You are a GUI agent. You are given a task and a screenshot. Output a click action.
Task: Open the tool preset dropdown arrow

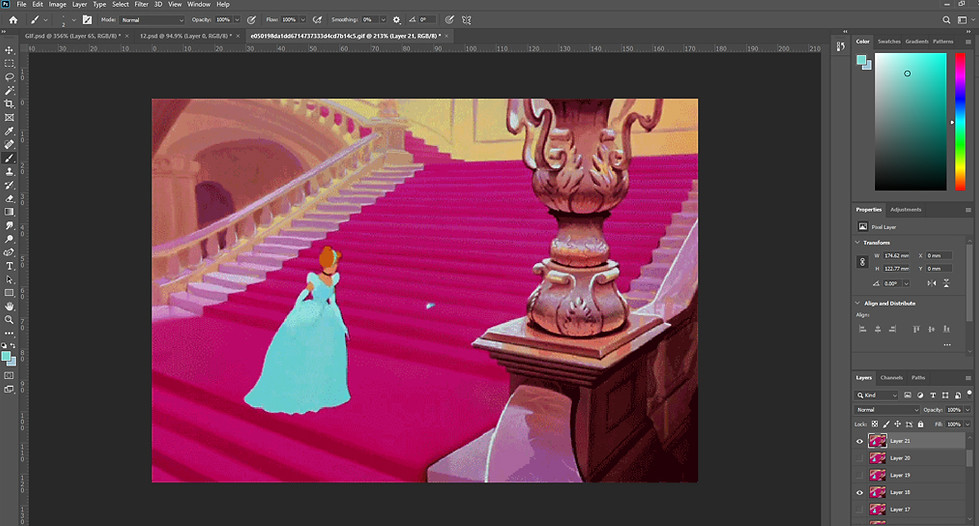coord(46,20)
